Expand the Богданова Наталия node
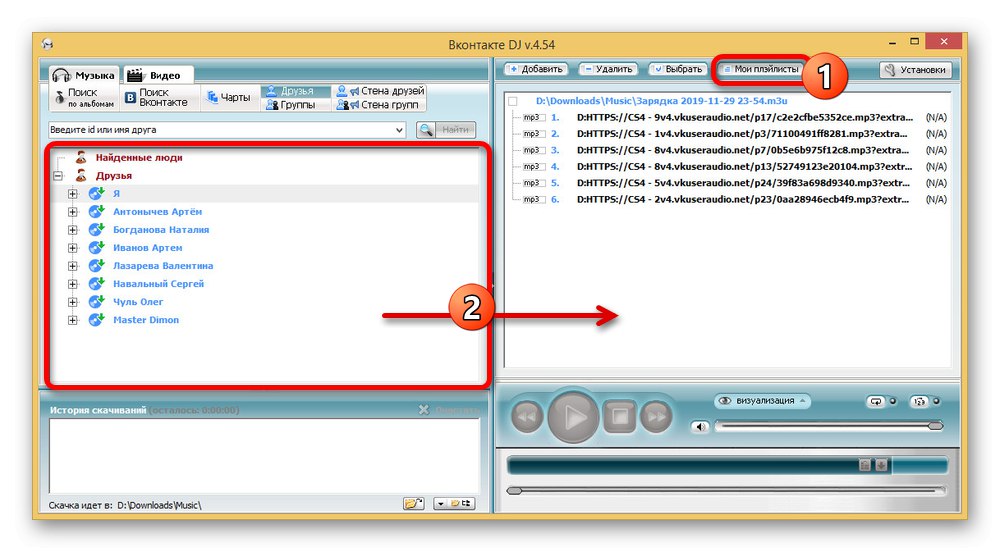Screen dimensions: 1000x552 tap(72, 229)
